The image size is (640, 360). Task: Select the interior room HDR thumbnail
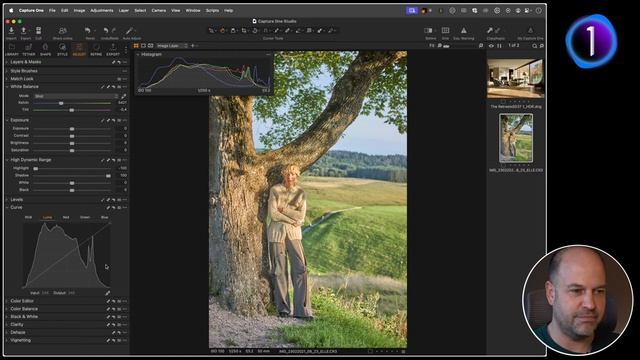(516, 78)
